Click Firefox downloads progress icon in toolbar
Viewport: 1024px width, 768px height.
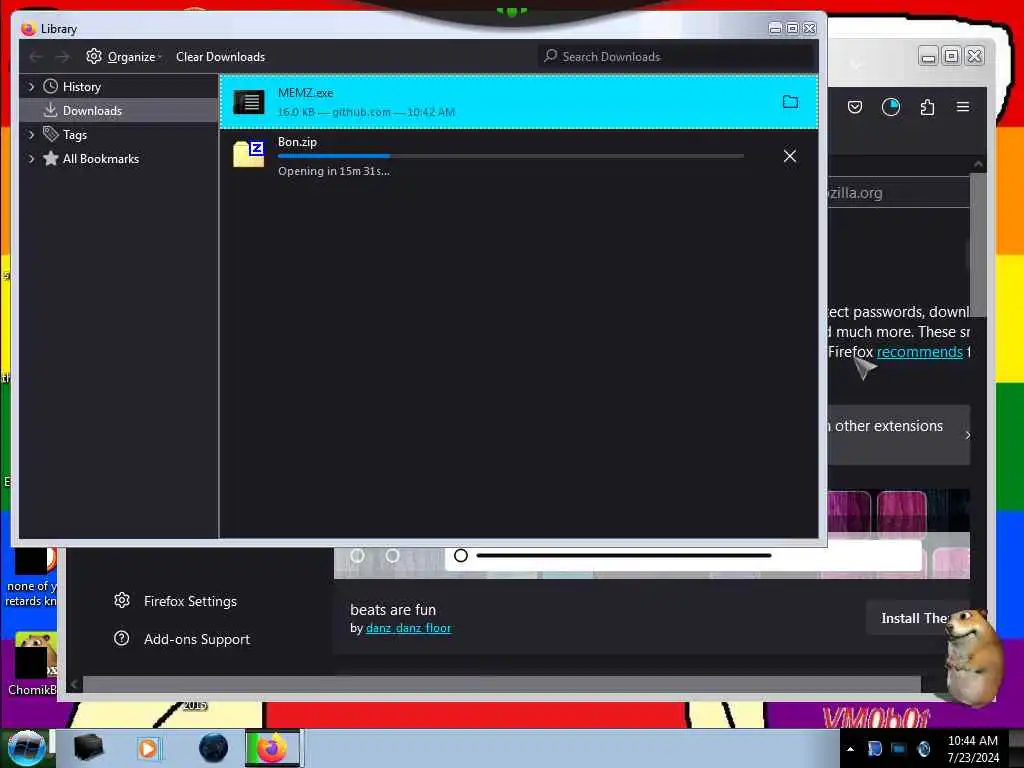[891, 107]
